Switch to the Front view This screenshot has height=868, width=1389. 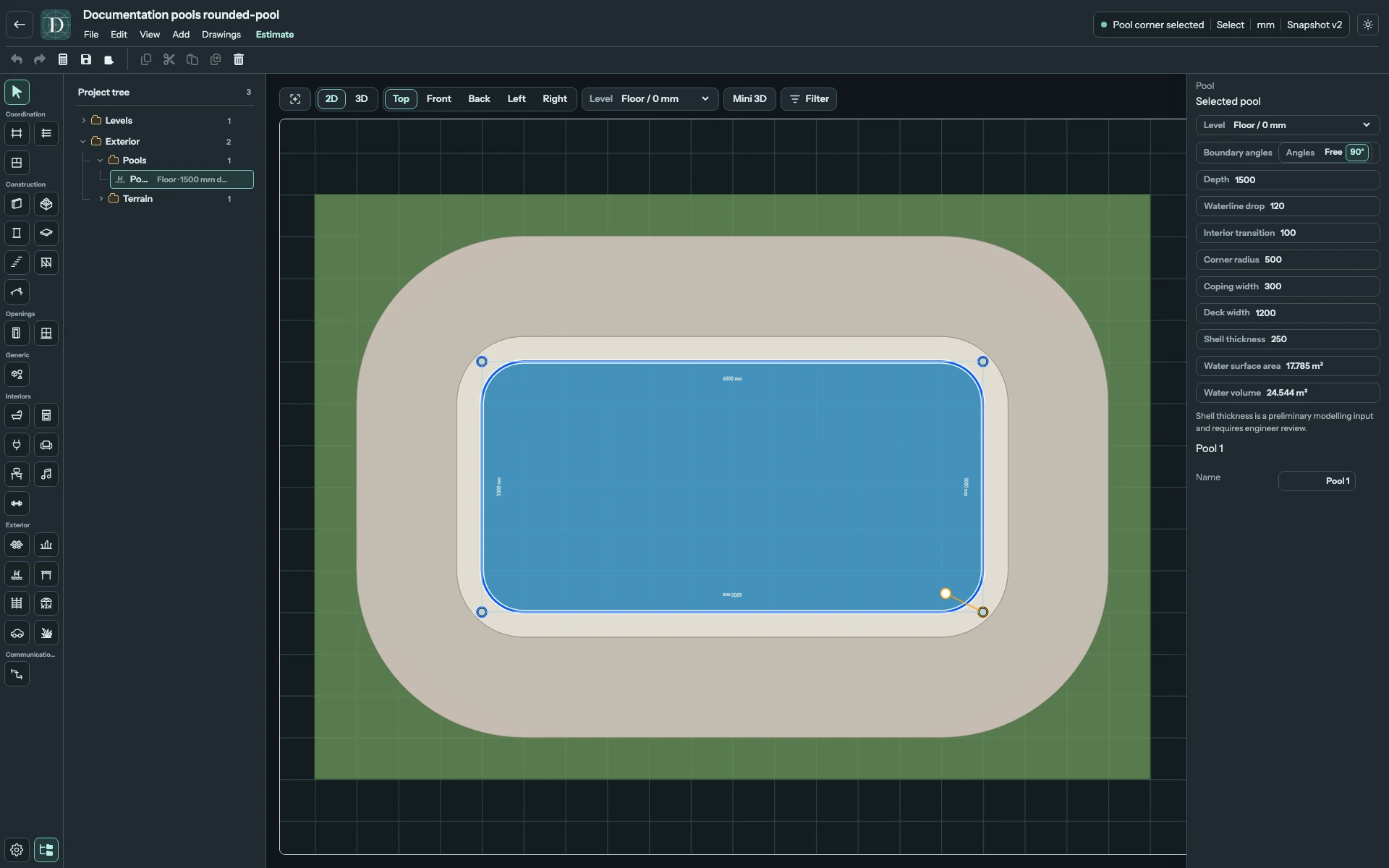pos(439,99)
